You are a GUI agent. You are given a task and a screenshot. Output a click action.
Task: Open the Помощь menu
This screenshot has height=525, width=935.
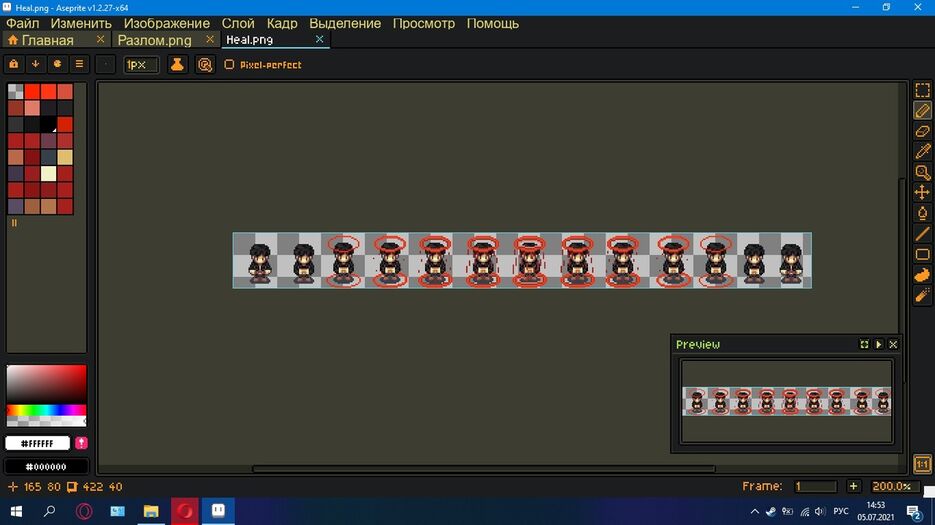[493, 23]
